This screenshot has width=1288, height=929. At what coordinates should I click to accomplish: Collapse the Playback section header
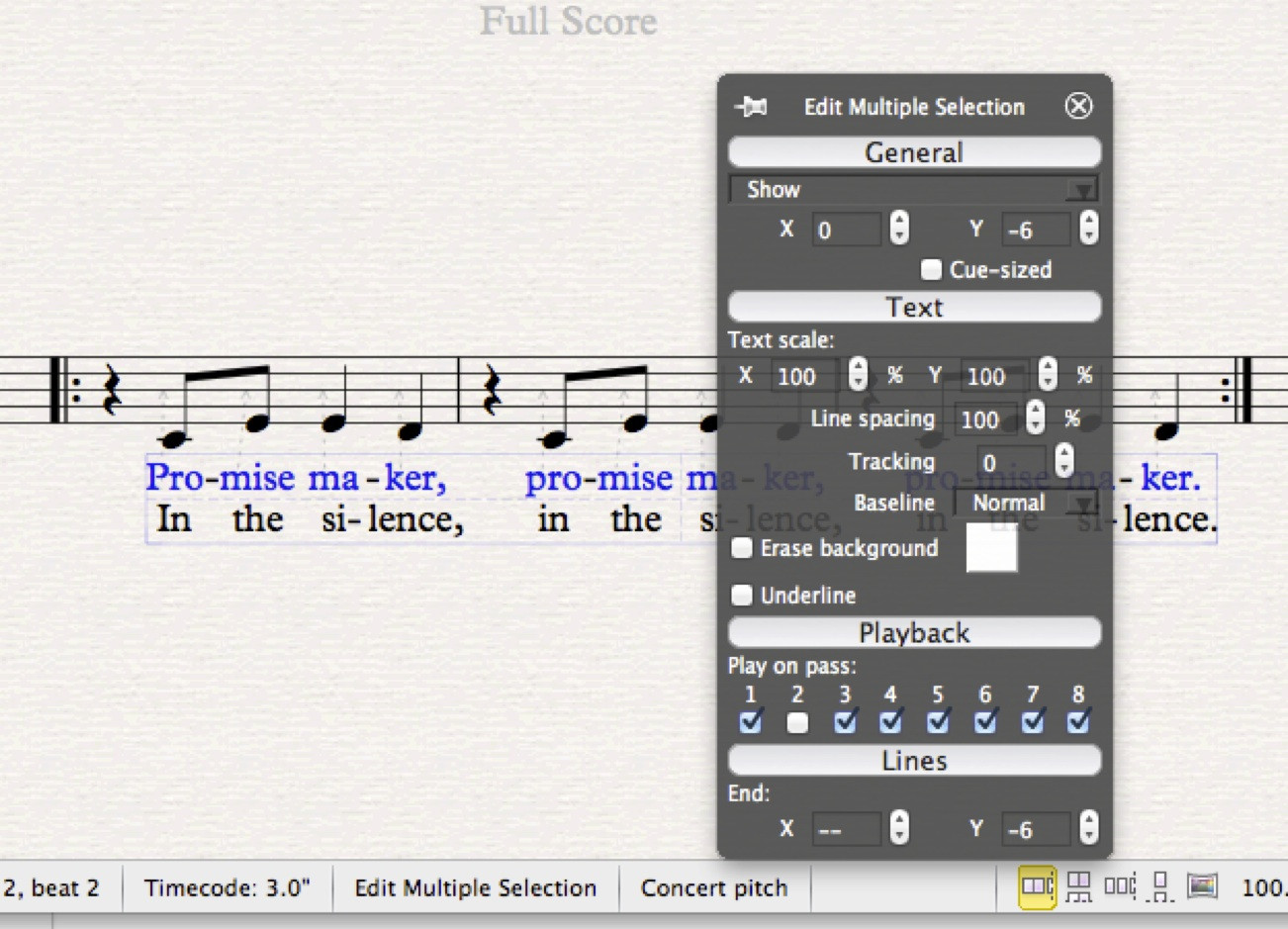pyautogui.click(x=914, y=633)
